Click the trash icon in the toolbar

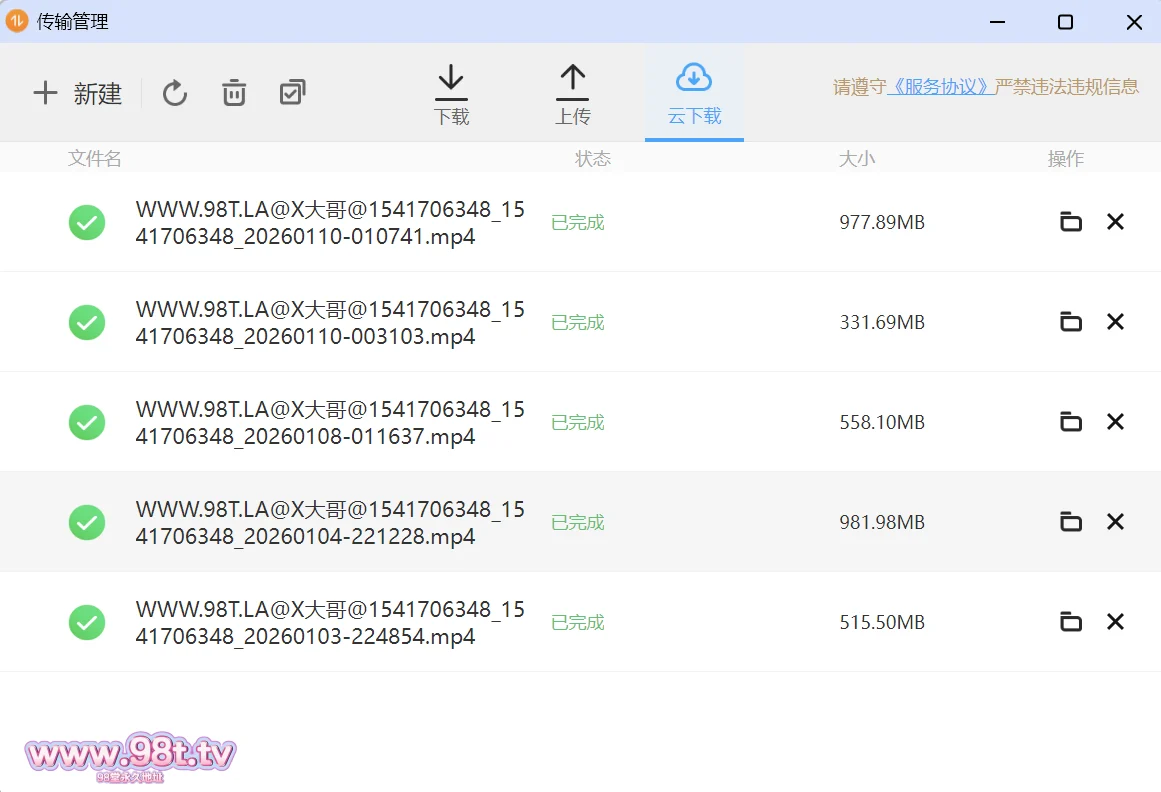click(x=234, y=94)
